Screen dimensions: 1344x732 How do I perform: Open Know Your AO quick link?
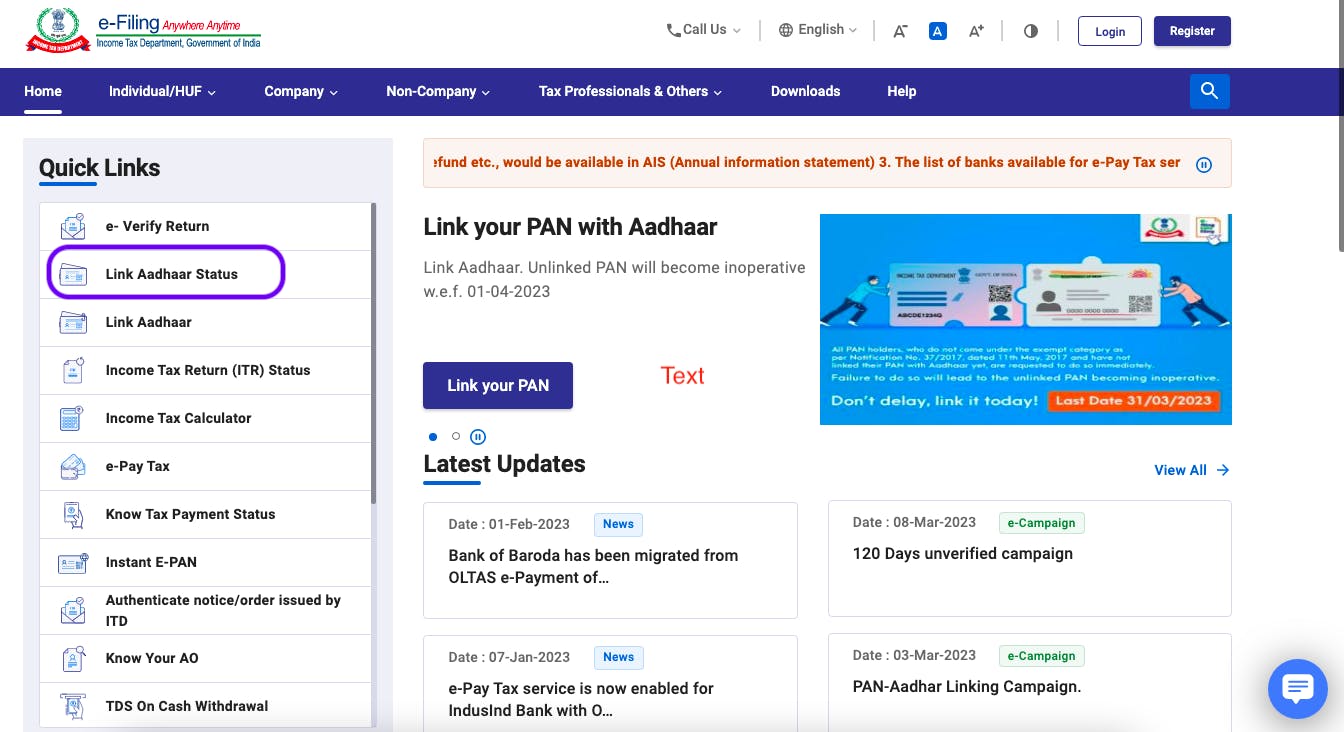(x=205, y=658)
